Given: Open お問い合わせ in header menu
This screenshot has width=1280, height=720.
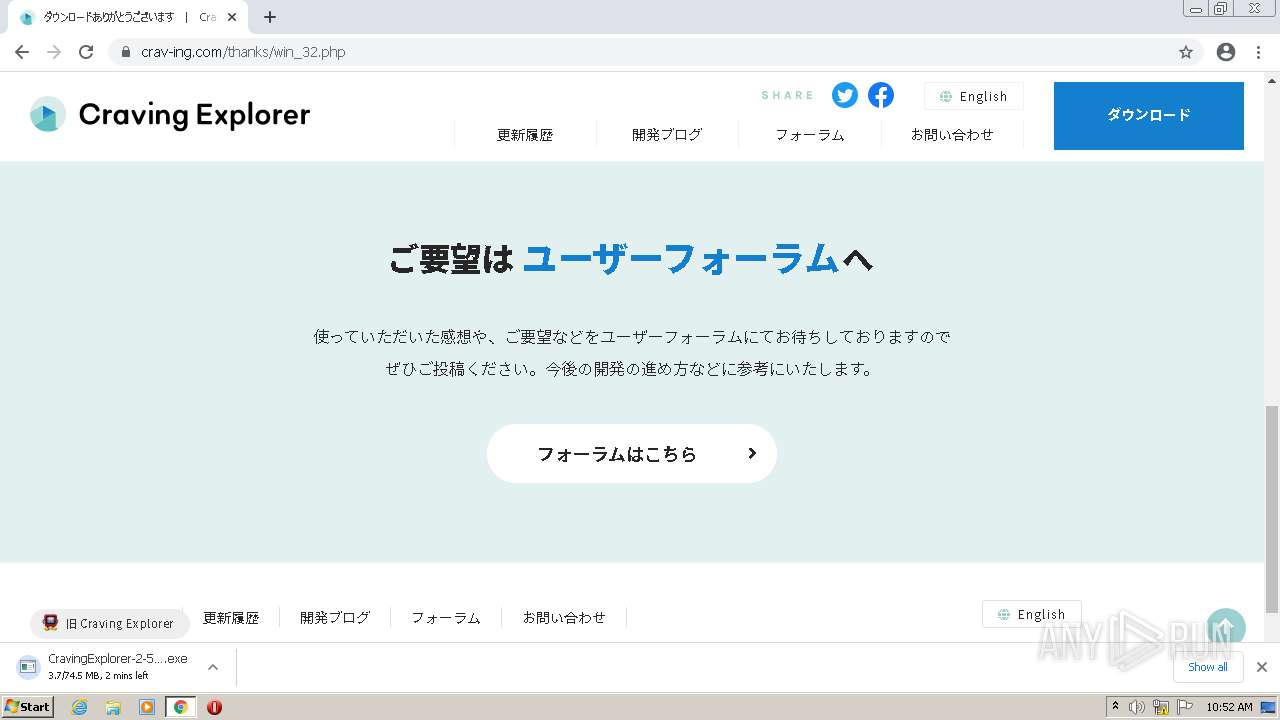Looking at the screenshot, I should [x=952, y=134].
